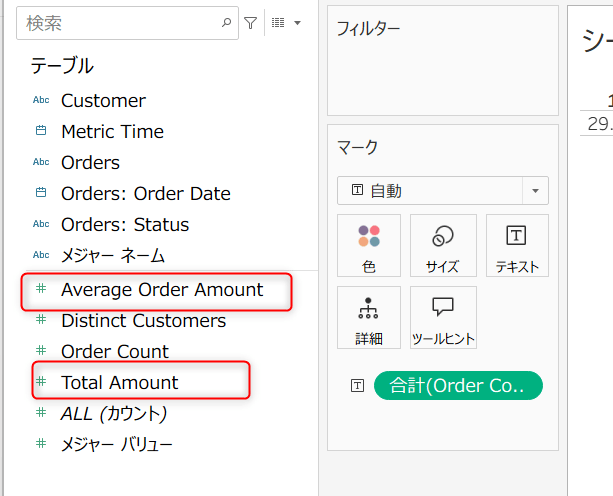Image resolution: width=613 pixels, height=496 pixels.
Task: Select メジャー バリュー field
Action: tap(117, 445)
